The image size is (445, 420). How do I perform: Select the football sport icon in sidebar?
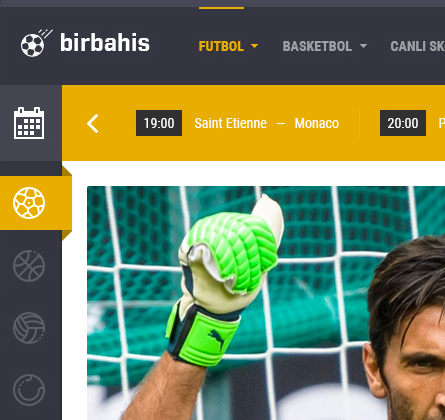click(x=29, y=203)
